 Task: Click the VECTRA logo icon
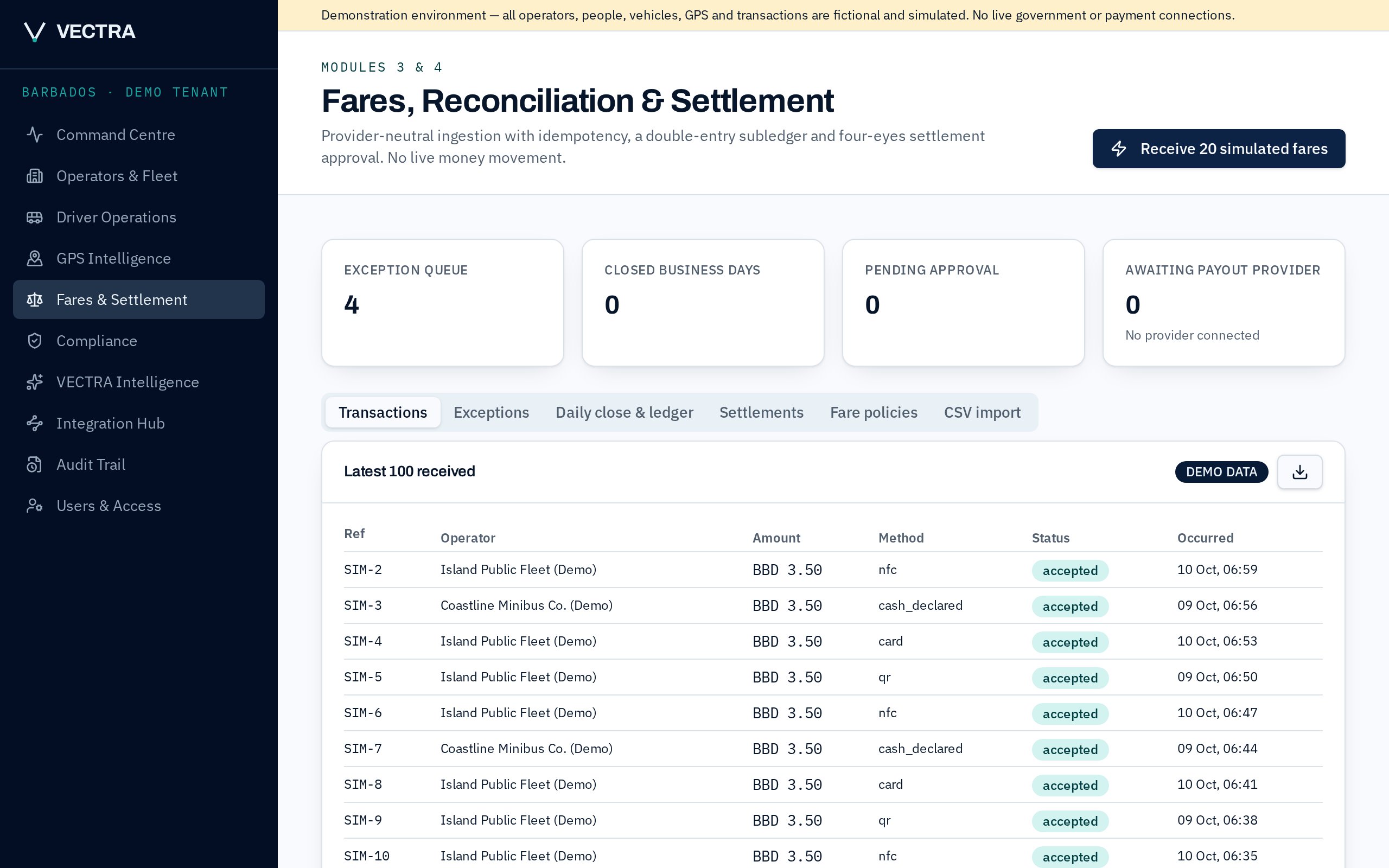pos(34,31)
